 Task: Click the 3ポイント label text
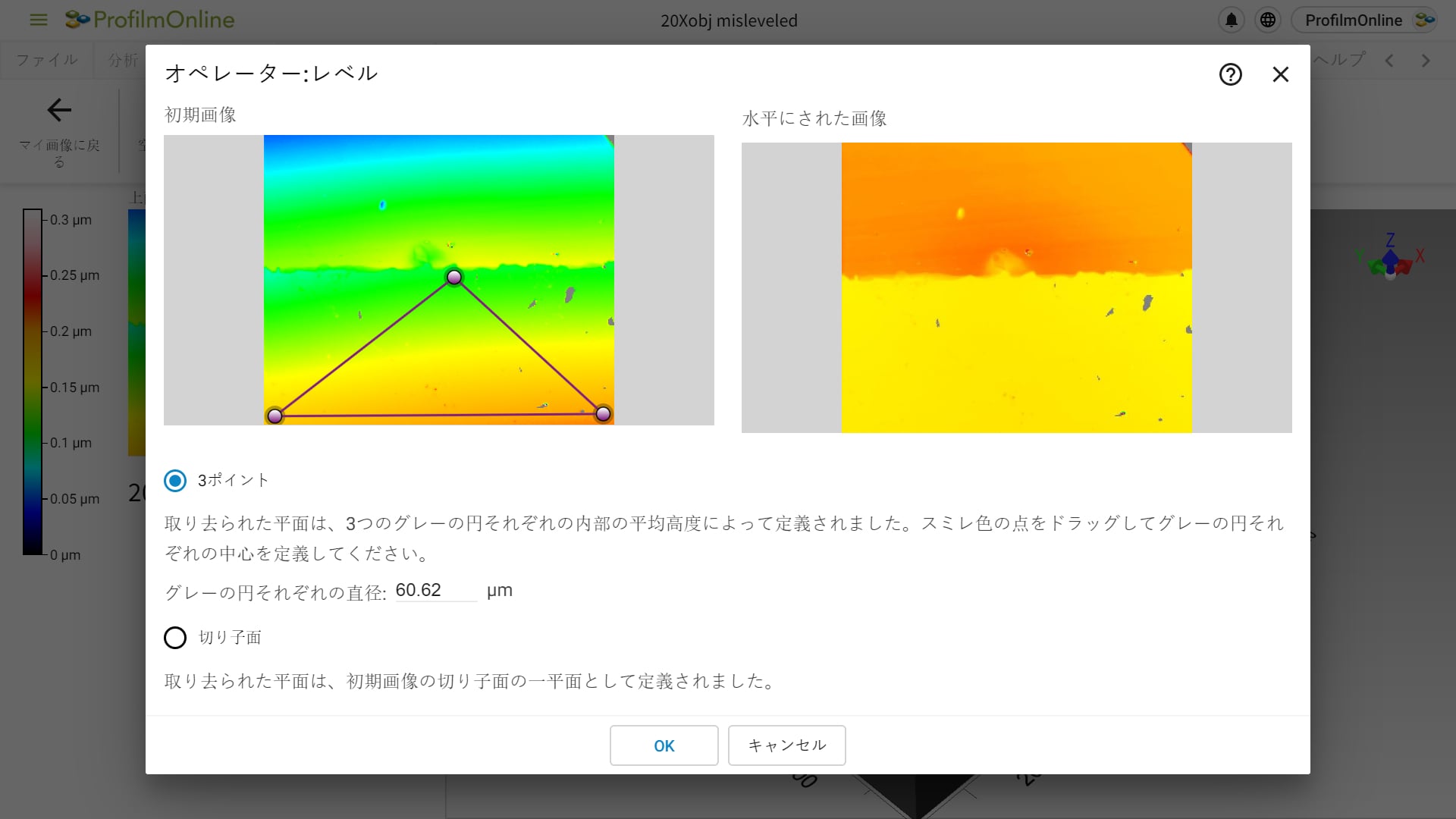click(x=234, y=480)
